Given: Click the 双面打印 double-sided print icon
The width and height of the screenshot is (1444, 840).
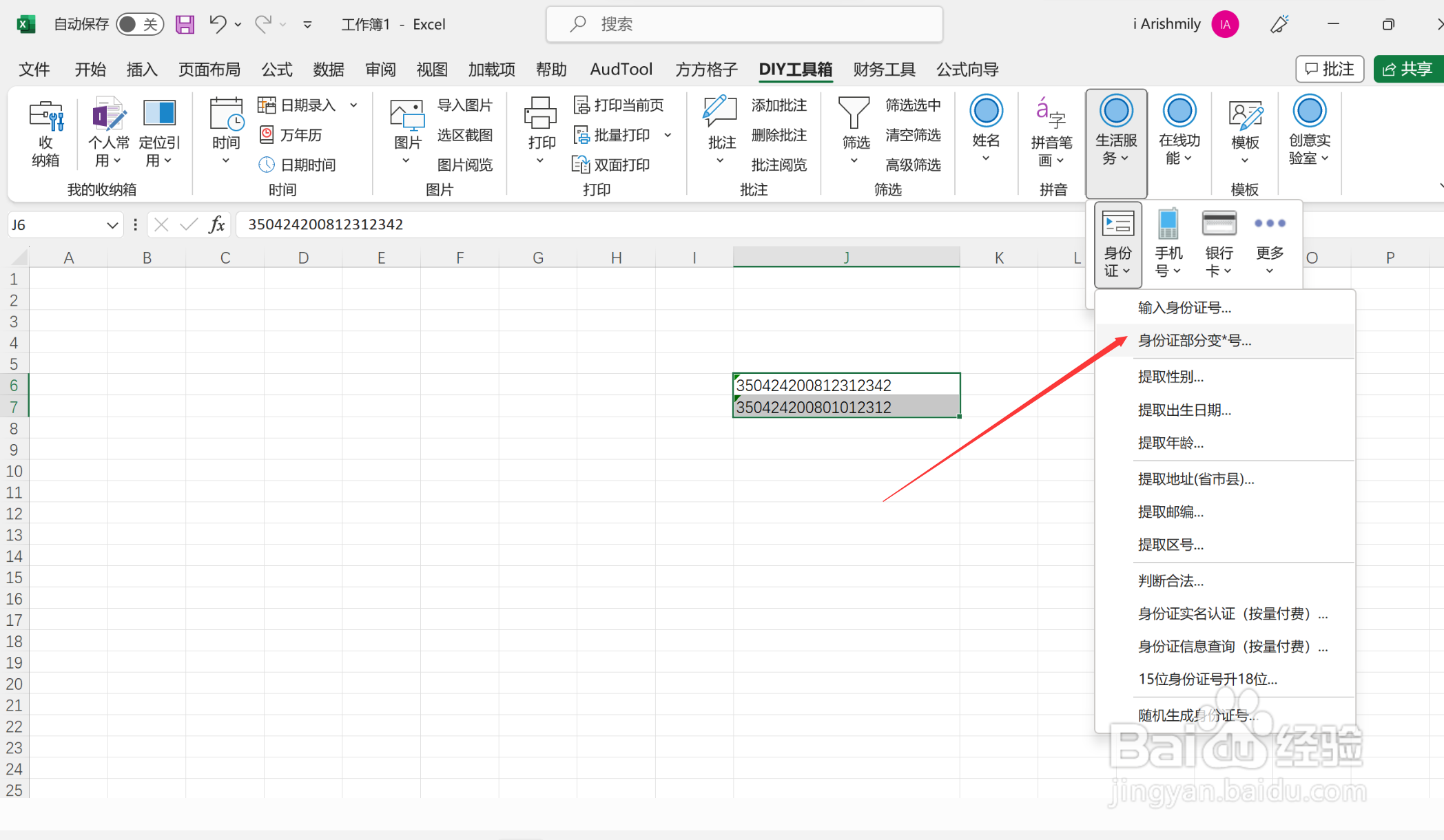Looking at the screenshot, I should pos(581,165).
